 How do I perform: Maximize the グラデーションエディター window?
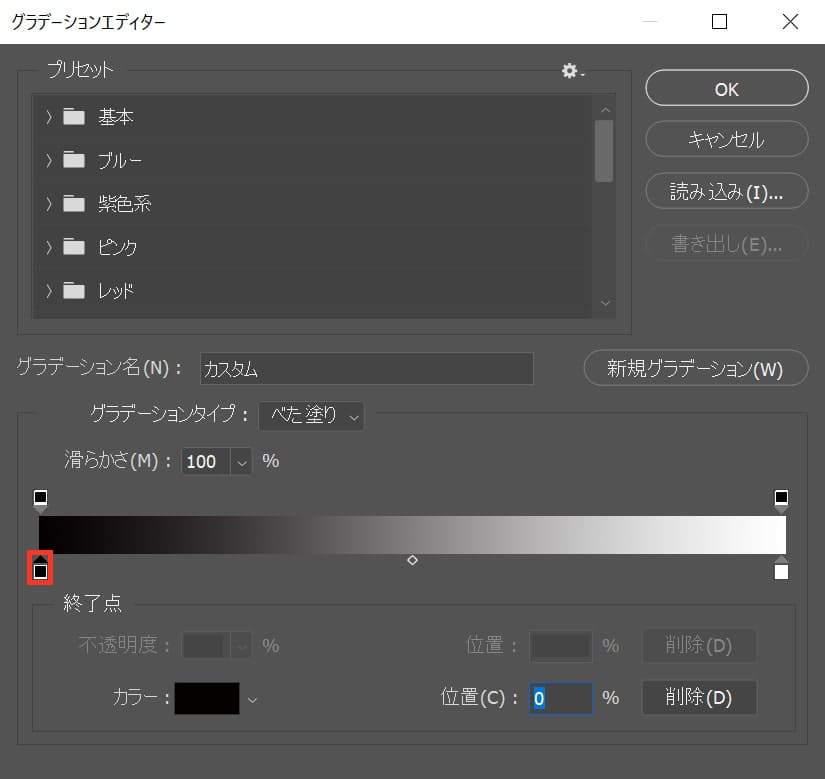coord(719,22)
